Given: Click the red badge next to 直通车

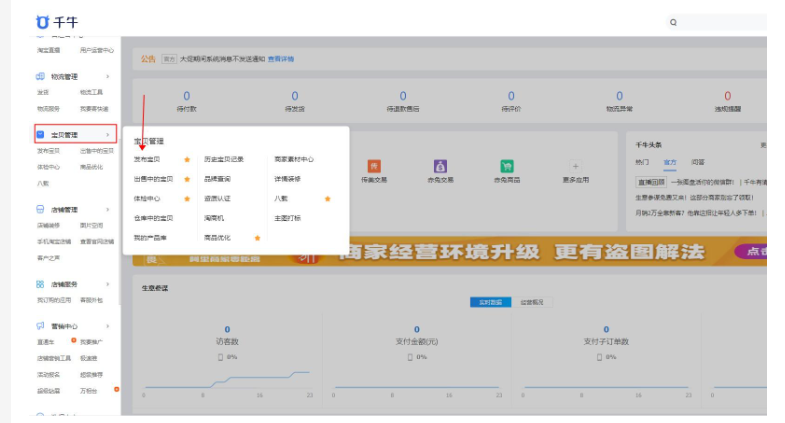Looking at the screenshot, I should click(x=74, y=340).
